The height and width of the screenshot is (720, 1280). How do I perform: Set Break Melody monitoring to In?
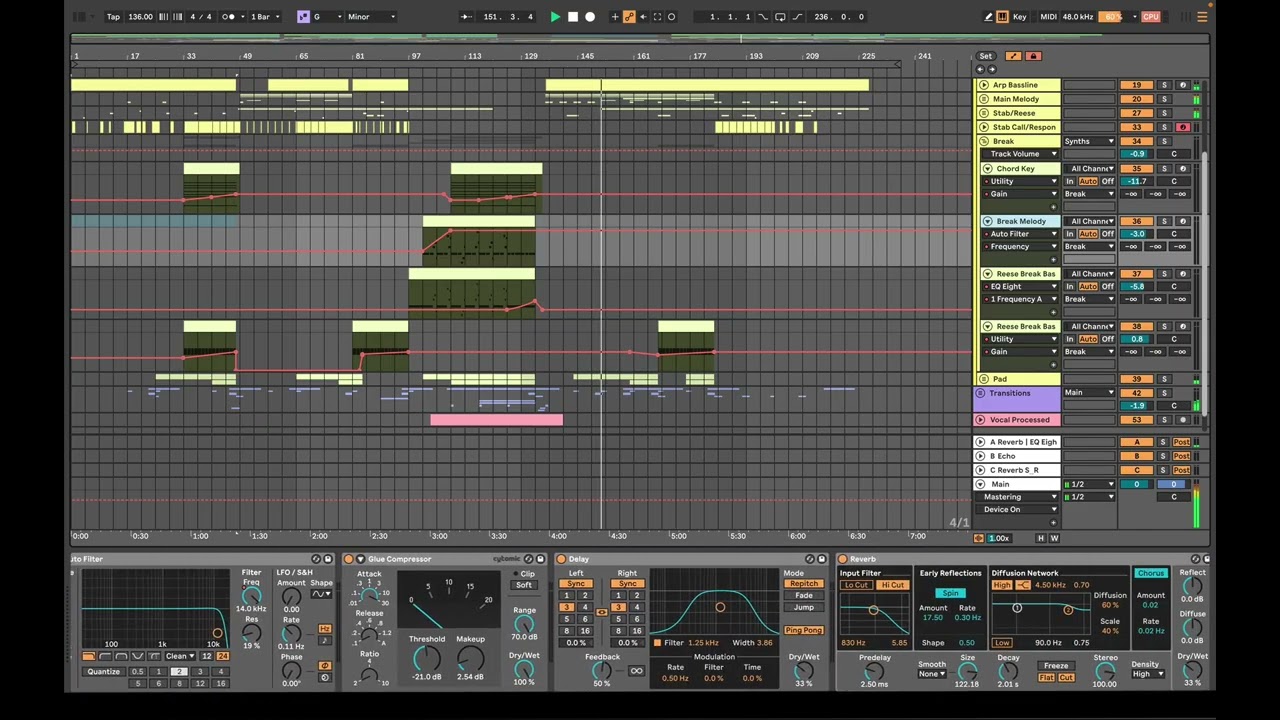(x=1070, y=234)
